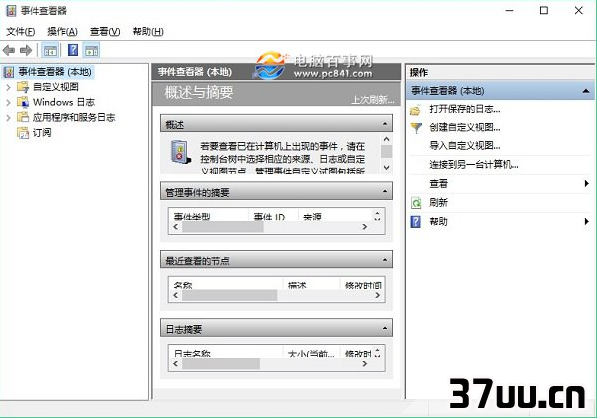
Task: Toggle the show/hide action pane icon
Action: click(x=92, y=50)
